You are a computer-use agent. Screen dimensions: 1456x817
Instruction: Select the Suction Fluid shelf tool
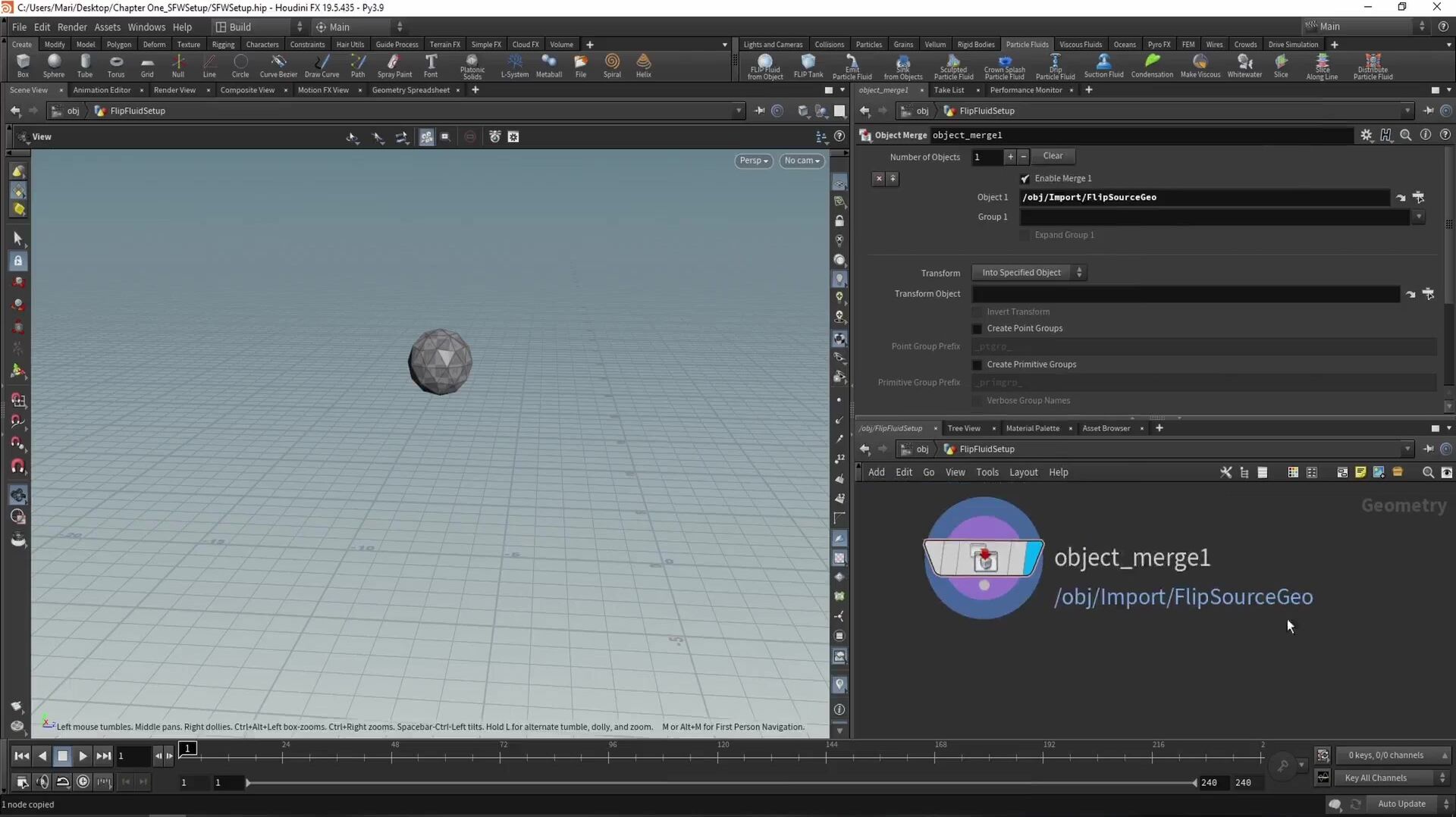(1103, 65)
